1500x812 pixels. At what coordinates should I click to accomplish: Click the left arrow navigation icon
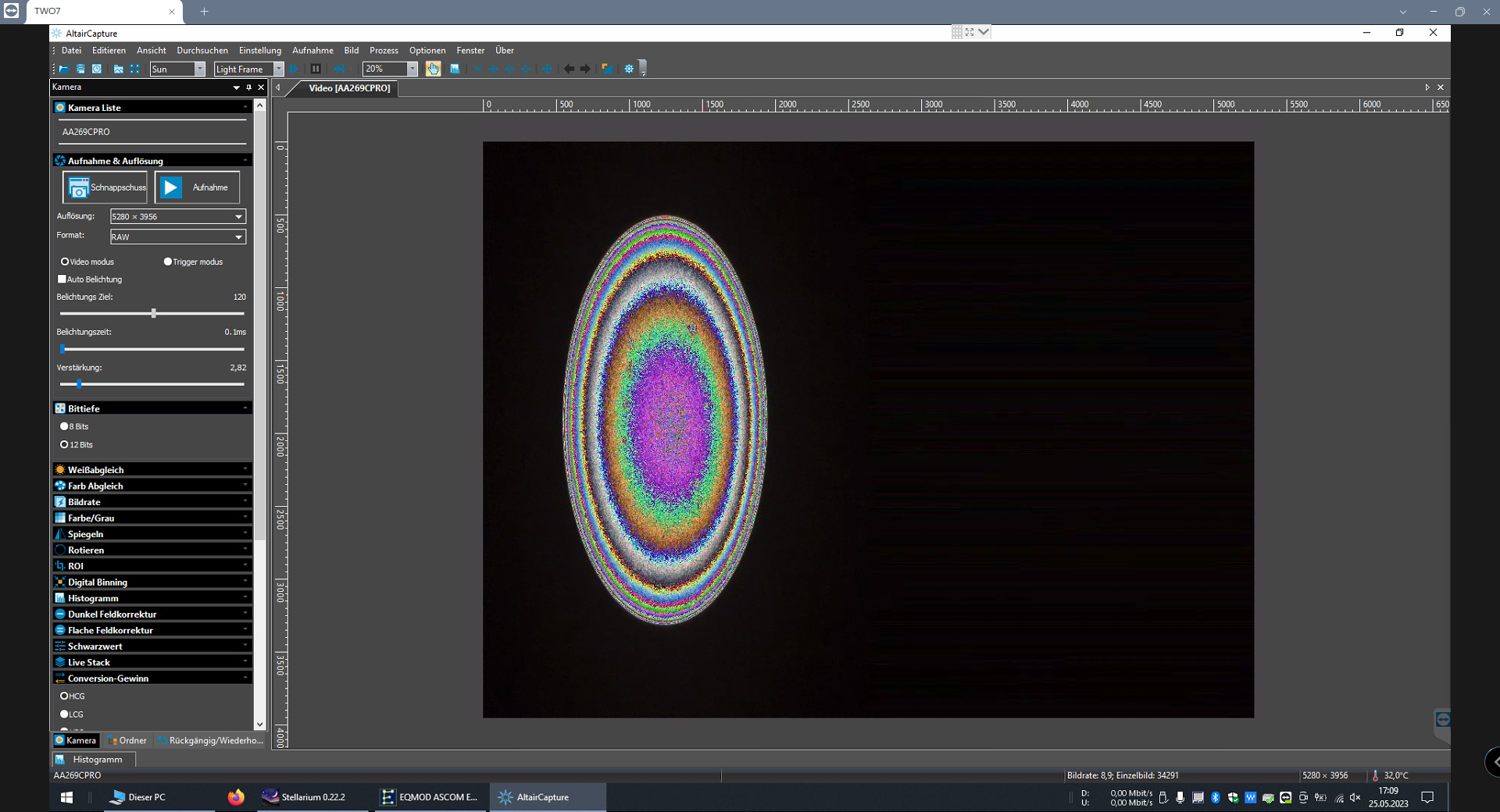pos(569,69)
